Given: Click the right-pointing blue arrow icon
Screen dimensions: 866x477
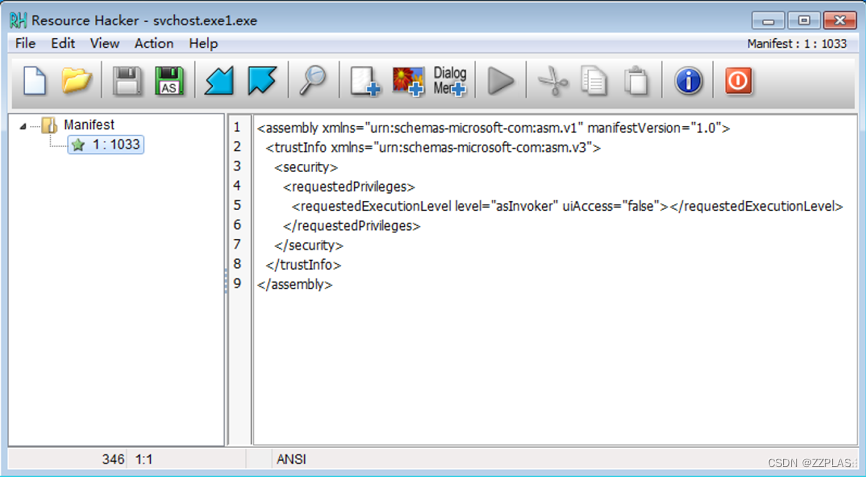Looking at the screenshot, I should (262, 81).
